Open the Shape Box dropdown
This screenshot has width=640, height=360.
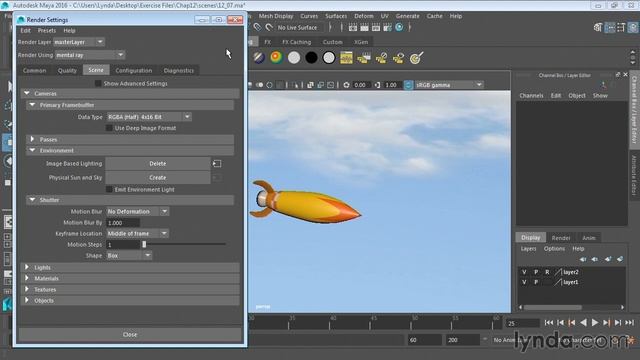(x=129, y=256)
